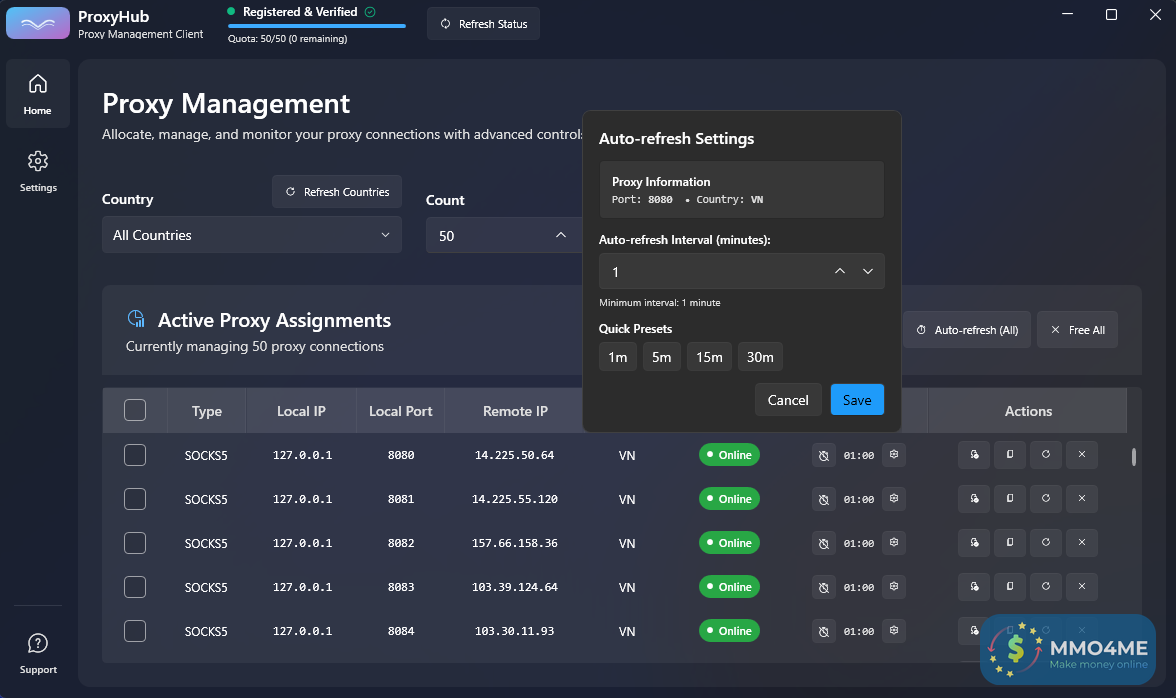Select the checkbox in the 157.66.158.36 row
This screenshot has height=698, width=1176.
point(135,543)
